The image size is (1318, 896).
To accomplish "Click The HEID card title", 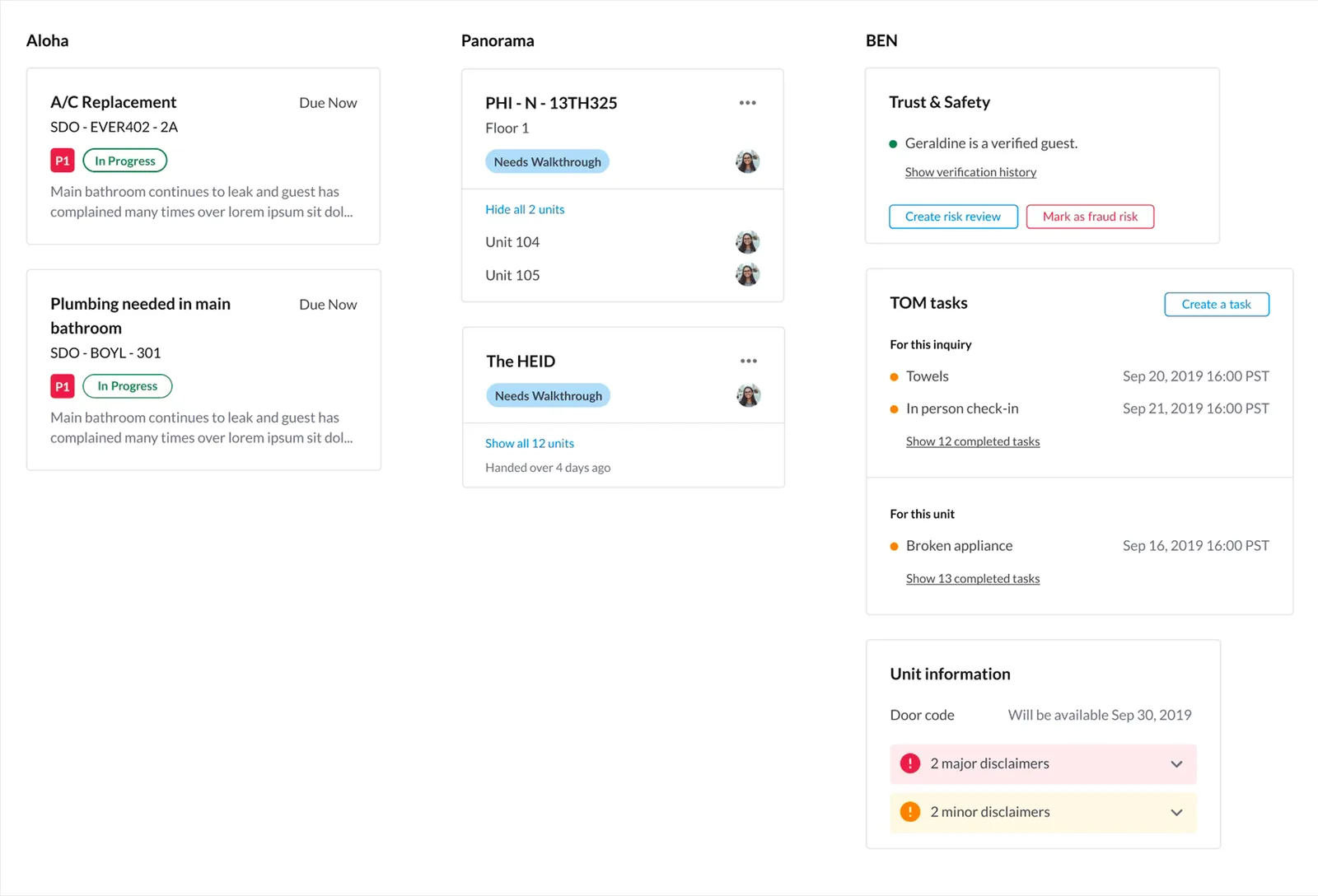I will (x=521, y=362).
